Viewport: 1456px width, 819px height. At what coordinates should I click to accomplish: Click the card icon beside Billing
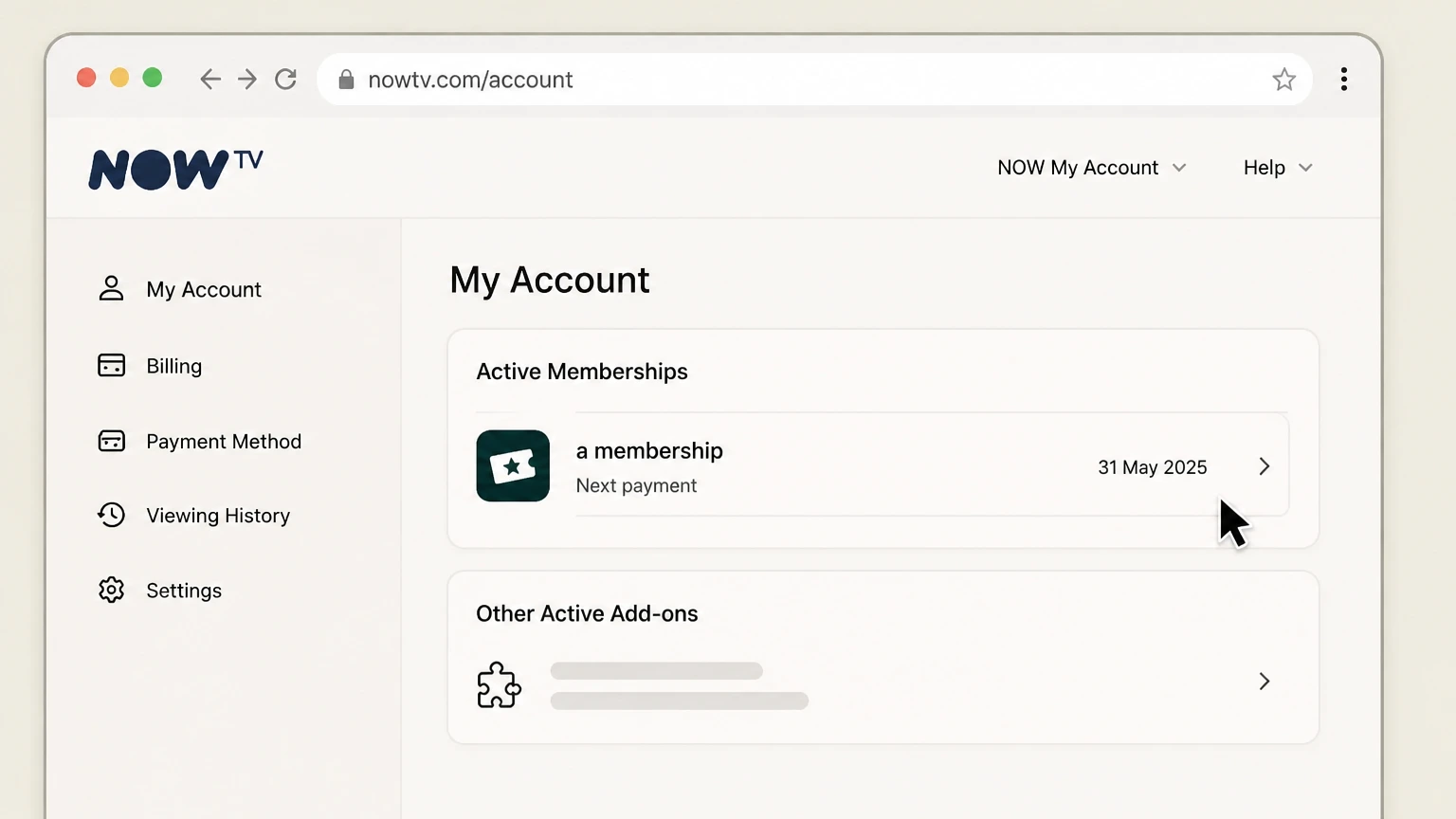[111, 365]
